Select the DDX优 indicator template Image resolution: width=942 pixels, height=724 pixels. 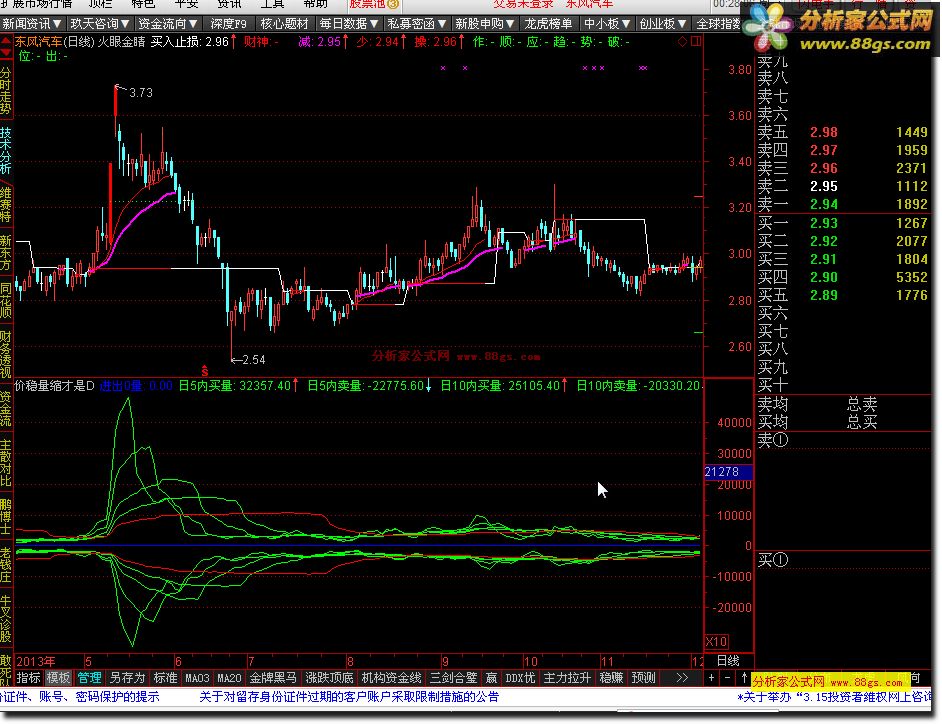point(520,678)
